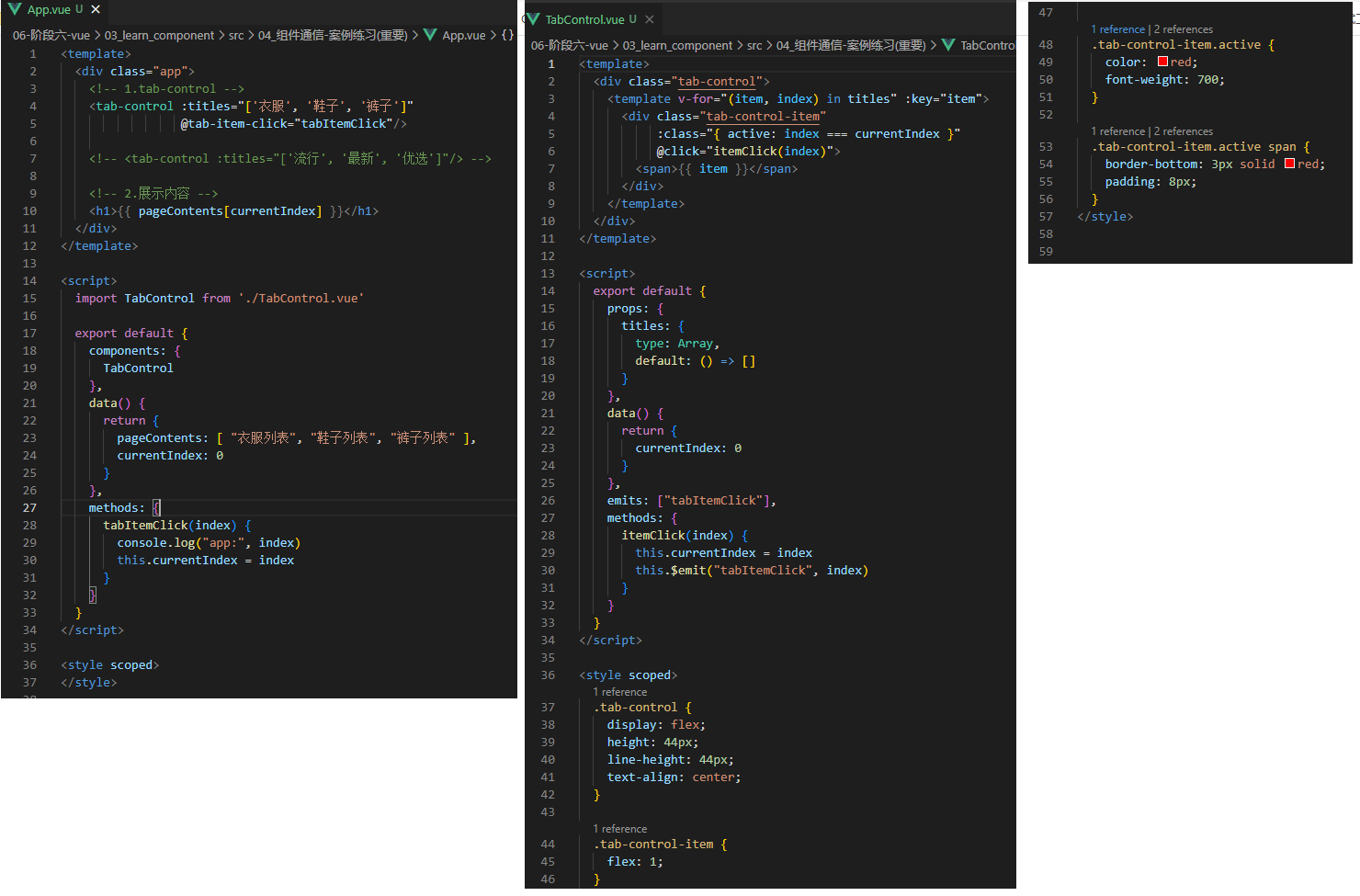Close the App.vue editor tab

96,9
